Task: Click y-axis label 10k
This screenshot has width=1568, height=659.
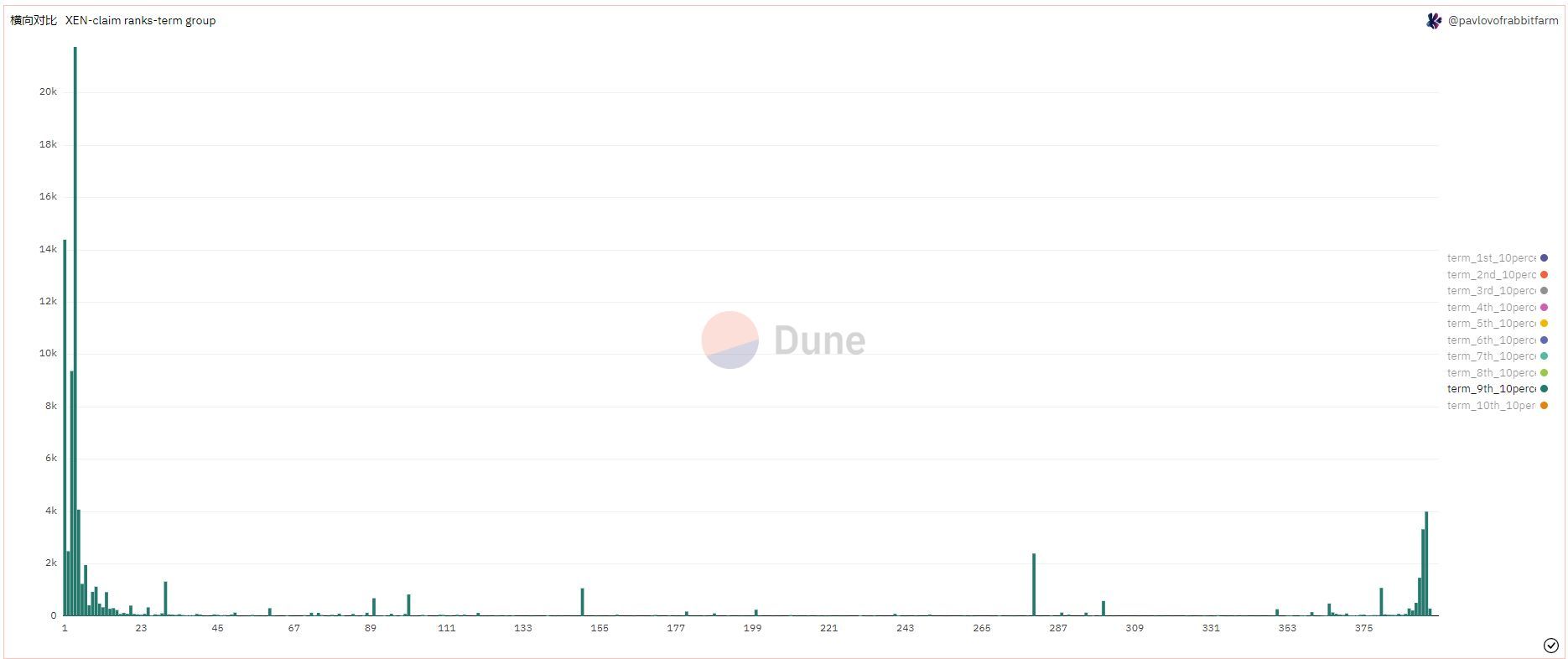Action: [48, 353]
